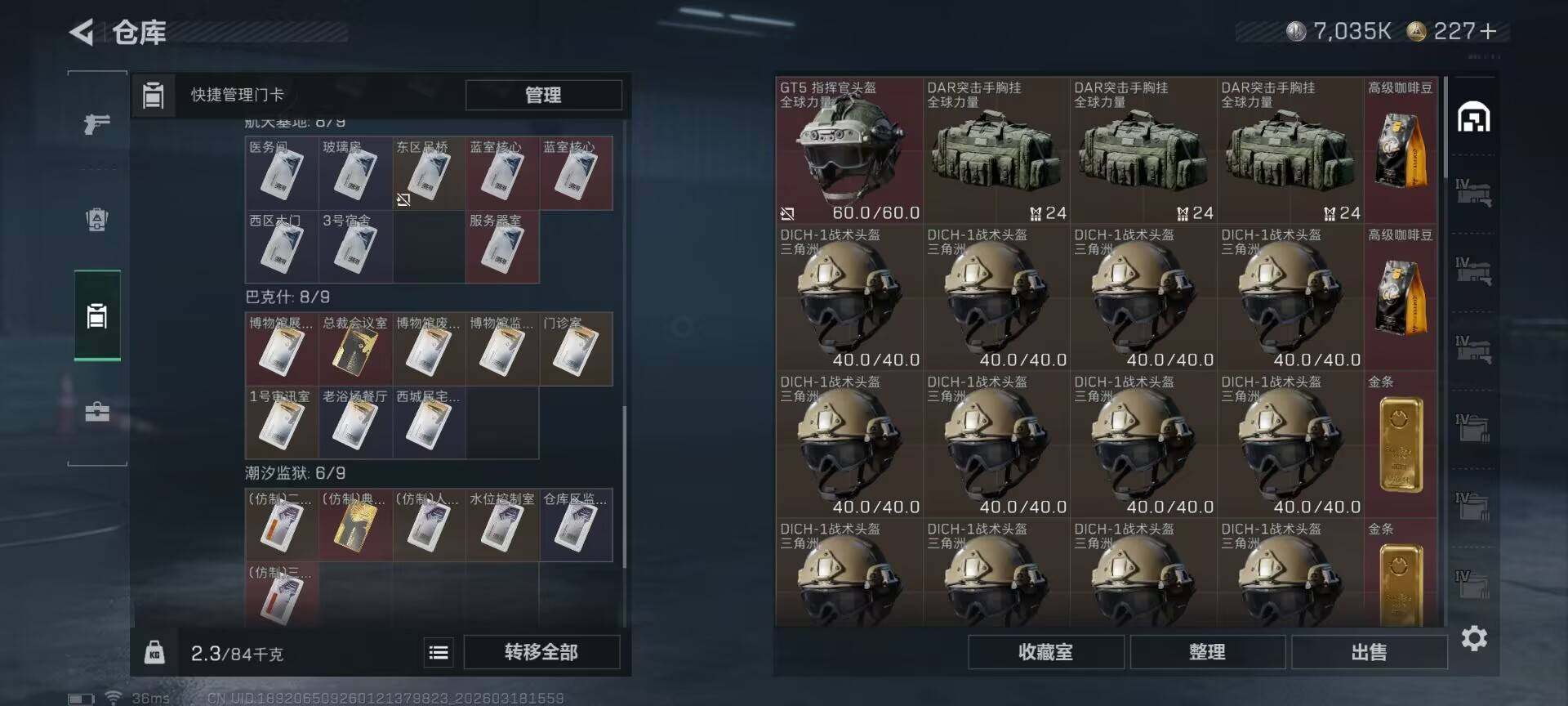Select the keycard clipboard sidebar tab
The image size is (1568, 706).
pos(97,315)
